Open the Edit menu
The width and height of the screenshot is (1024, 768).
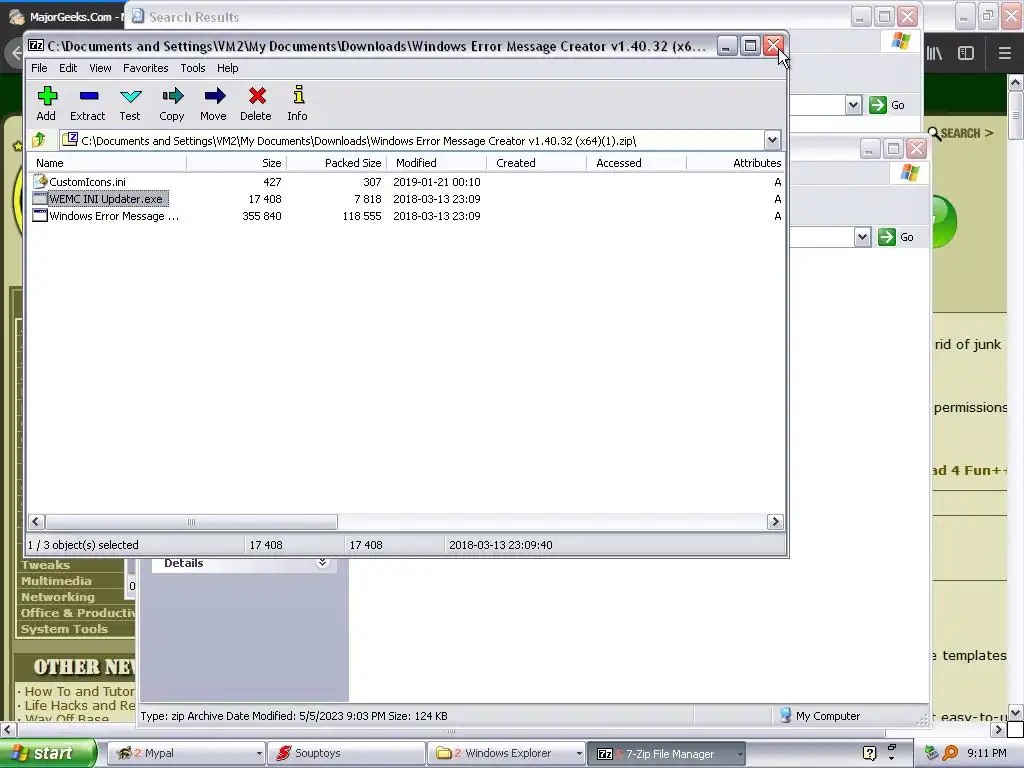[68, 68]
